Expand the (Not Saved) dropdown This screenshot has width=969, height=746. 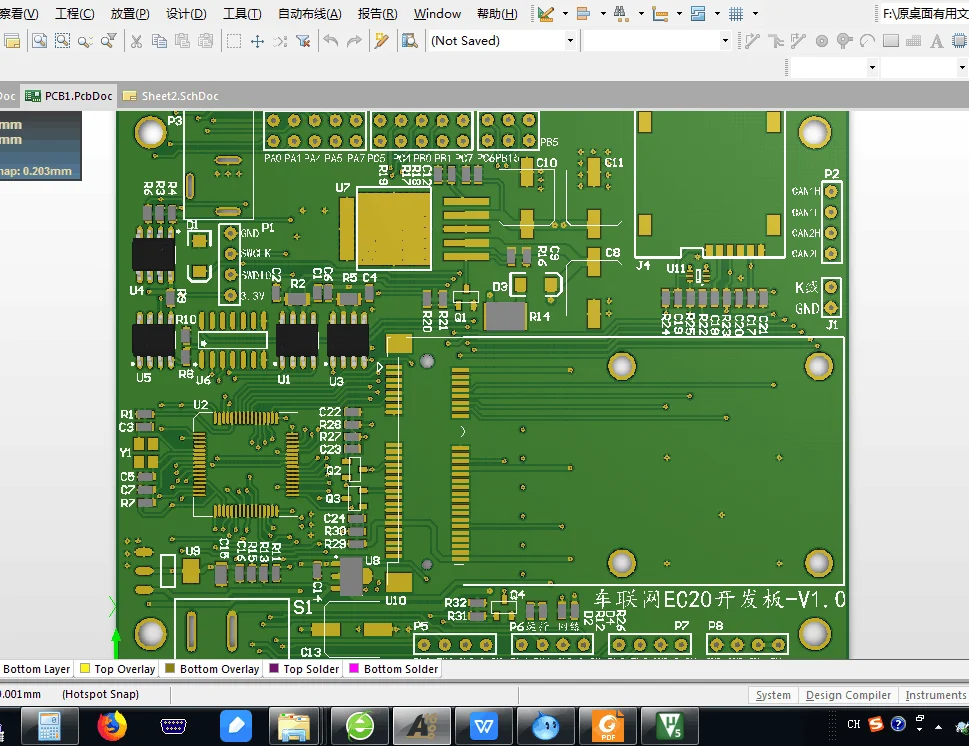pyautogui.click(x=570, y=41)
